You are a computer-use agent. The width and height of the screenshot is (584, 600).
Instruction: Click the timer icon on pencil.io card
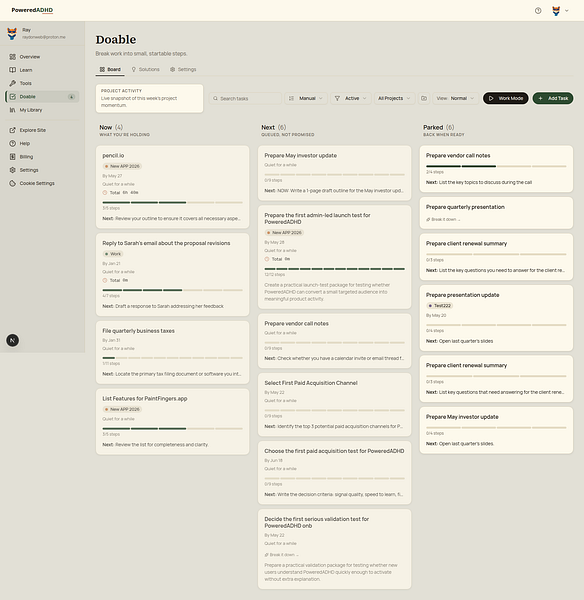tap(105, 192)
